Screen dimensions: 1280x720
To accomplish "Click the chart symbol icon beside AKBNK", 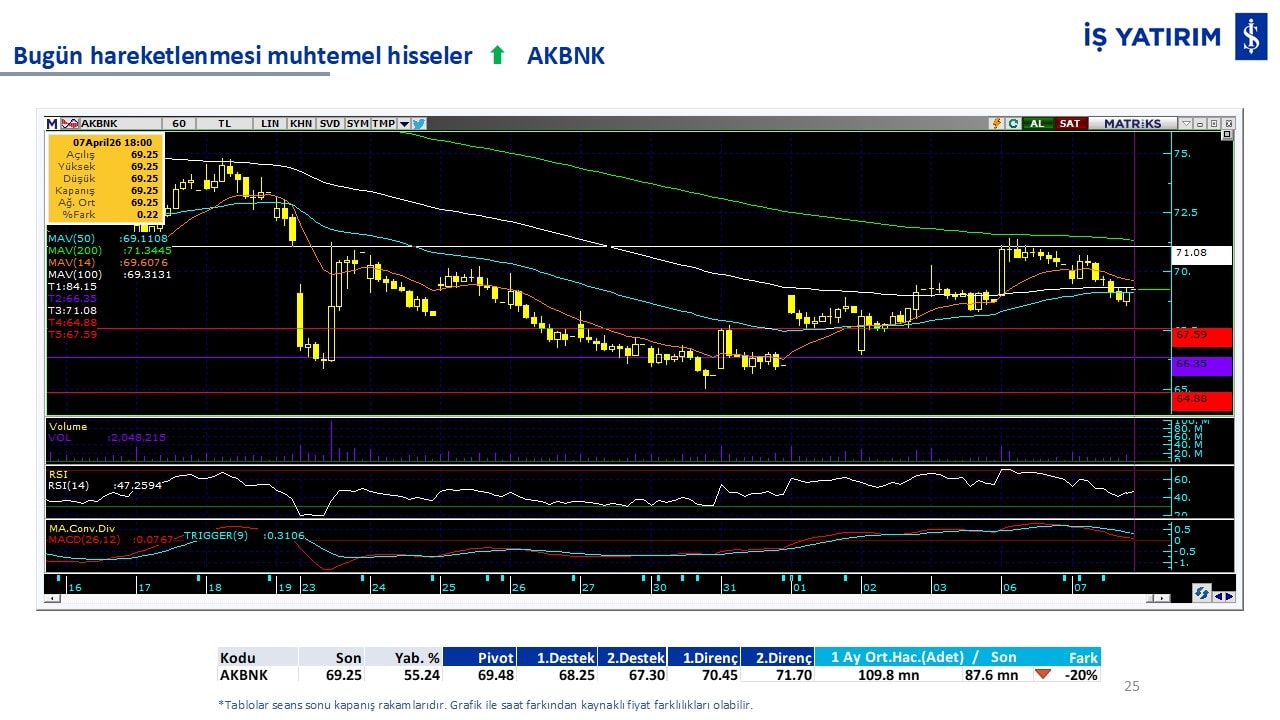I will (x=70, y=124).
